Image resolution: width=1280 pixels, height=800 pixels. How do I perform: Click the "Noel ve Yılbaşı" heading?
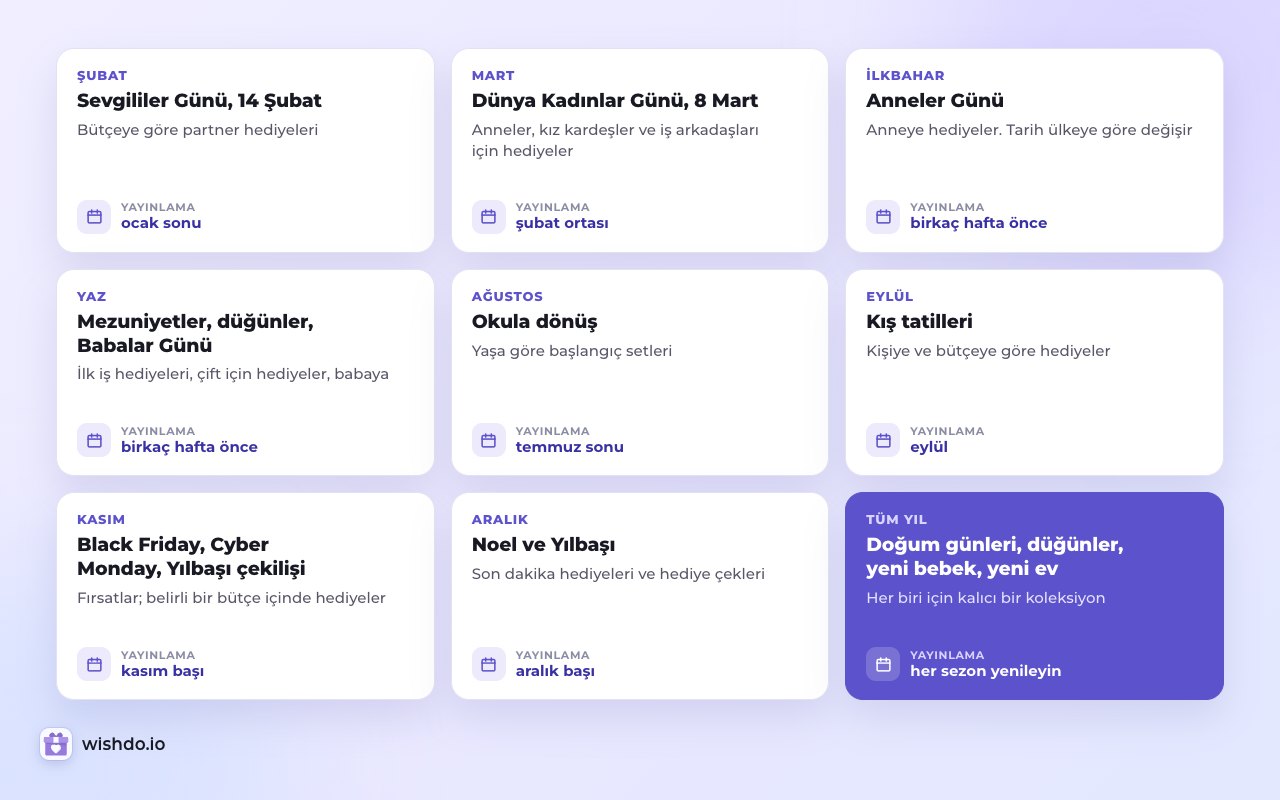(543, 545)
